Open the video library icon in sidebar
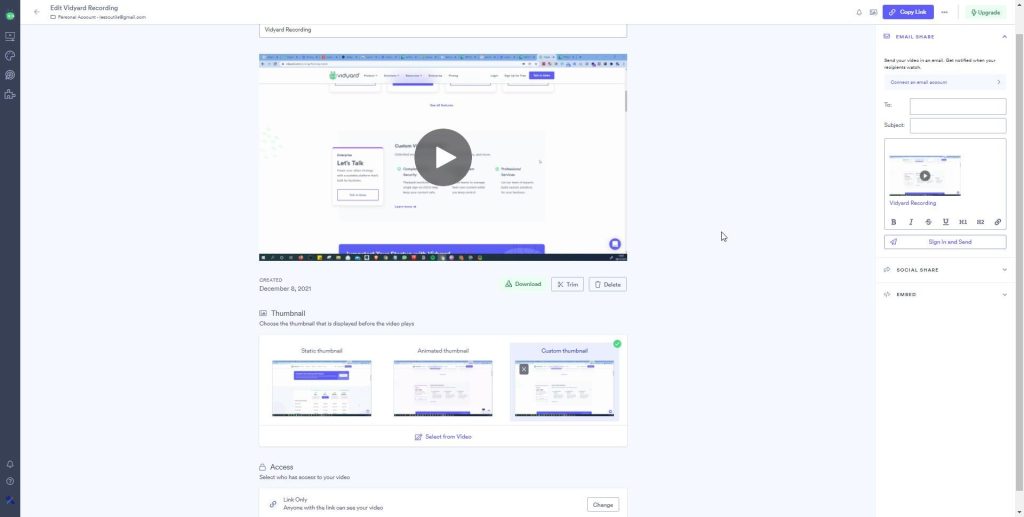 tap(10, 37)
